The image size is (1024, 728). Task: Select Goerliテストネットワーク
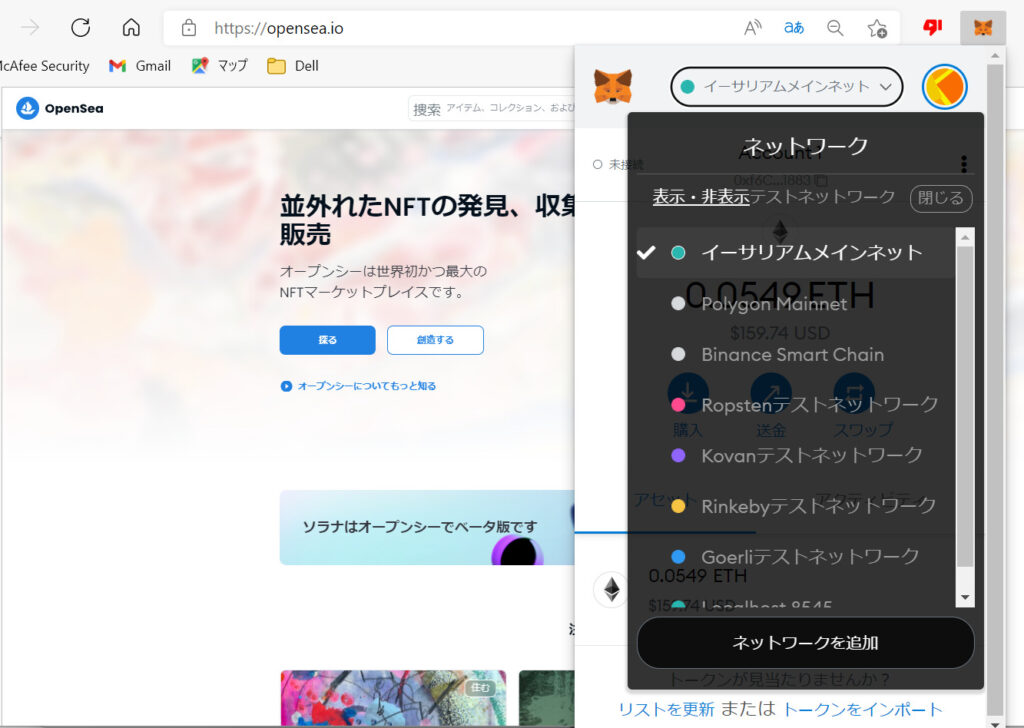tap(795, 556)
